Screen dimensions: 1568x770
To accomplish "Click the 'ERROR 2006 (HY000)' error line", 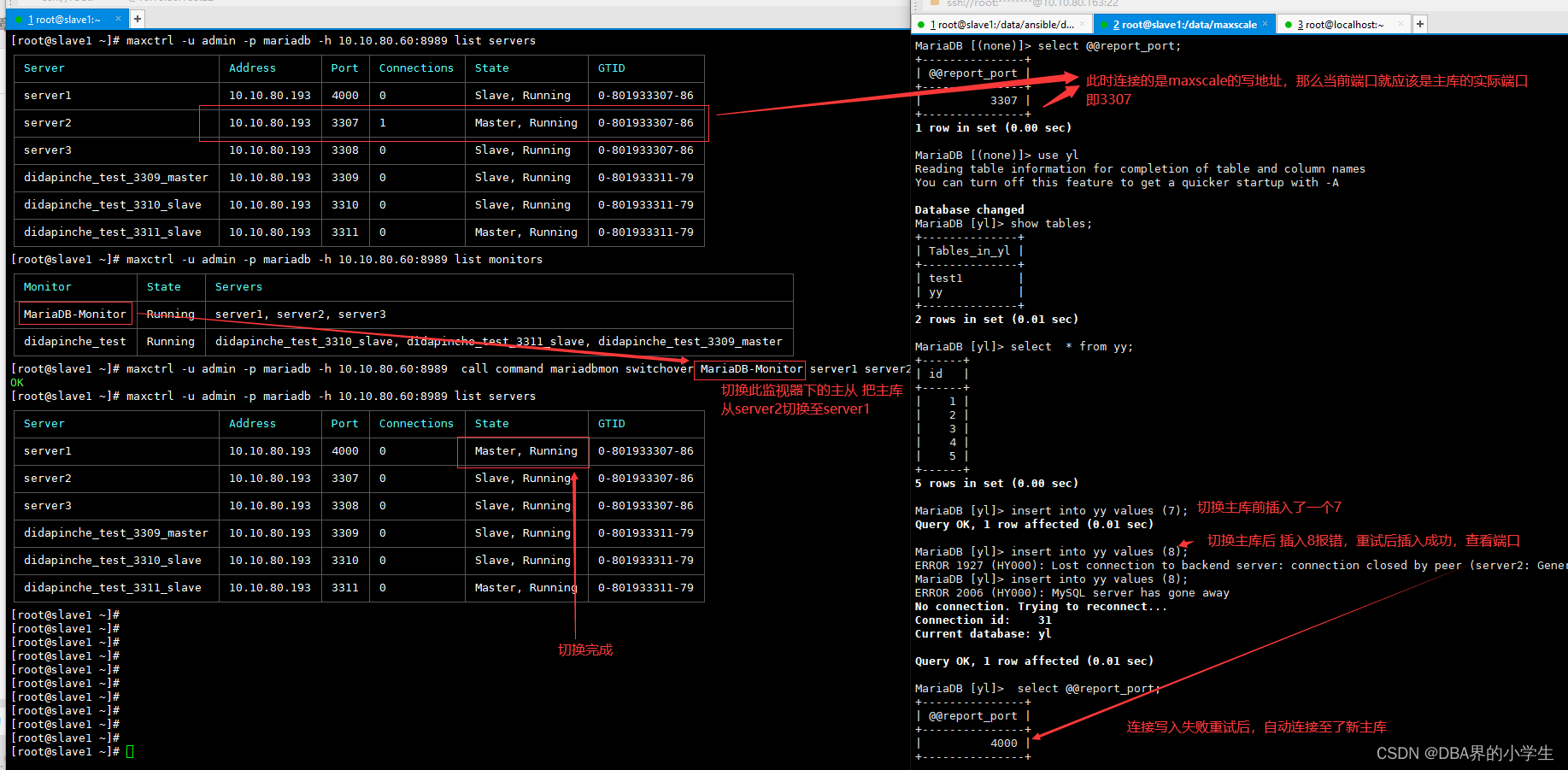I will [x=1072, y=593].
